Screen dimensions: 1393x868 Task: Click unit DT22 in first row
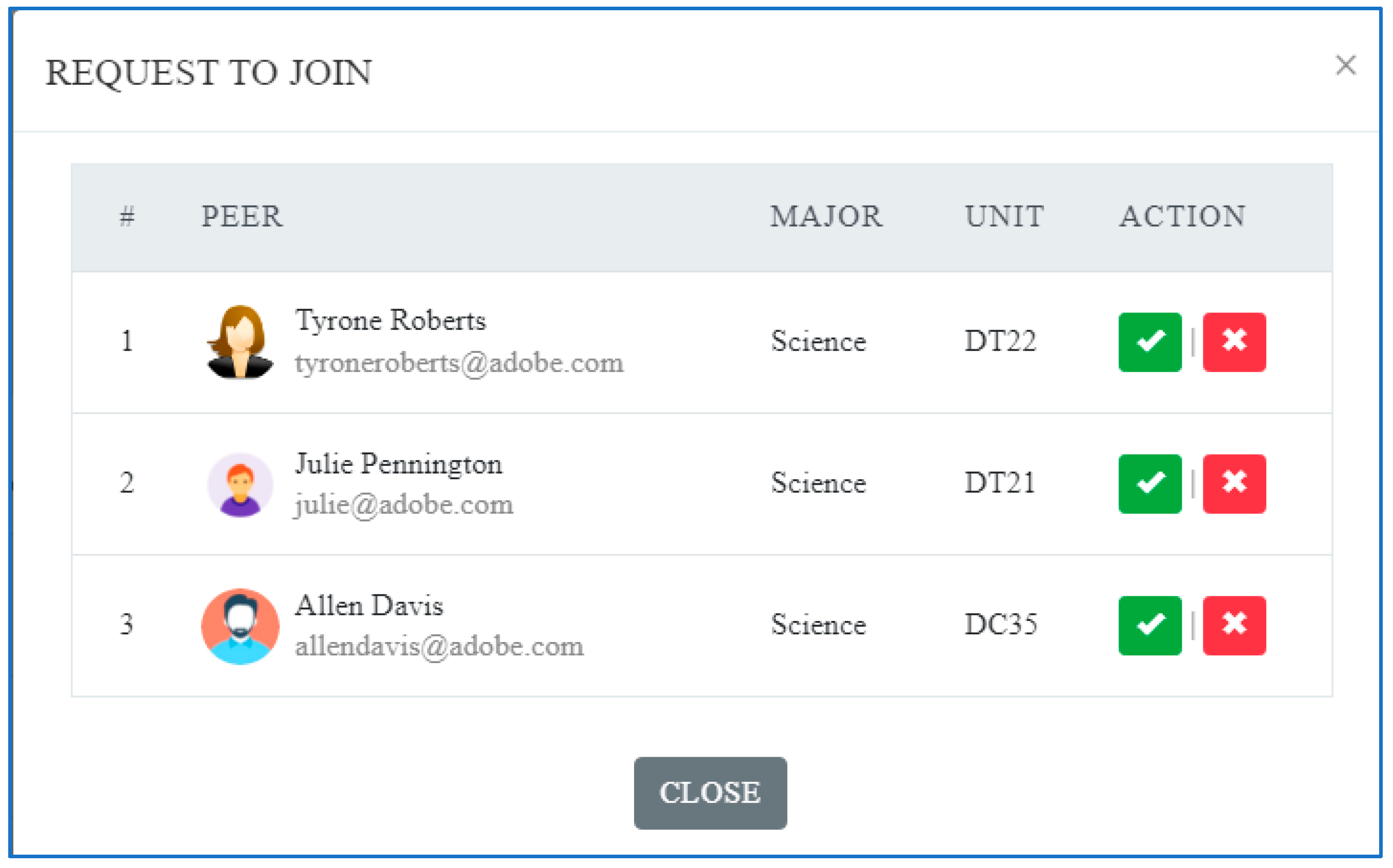pos(1000,341)
